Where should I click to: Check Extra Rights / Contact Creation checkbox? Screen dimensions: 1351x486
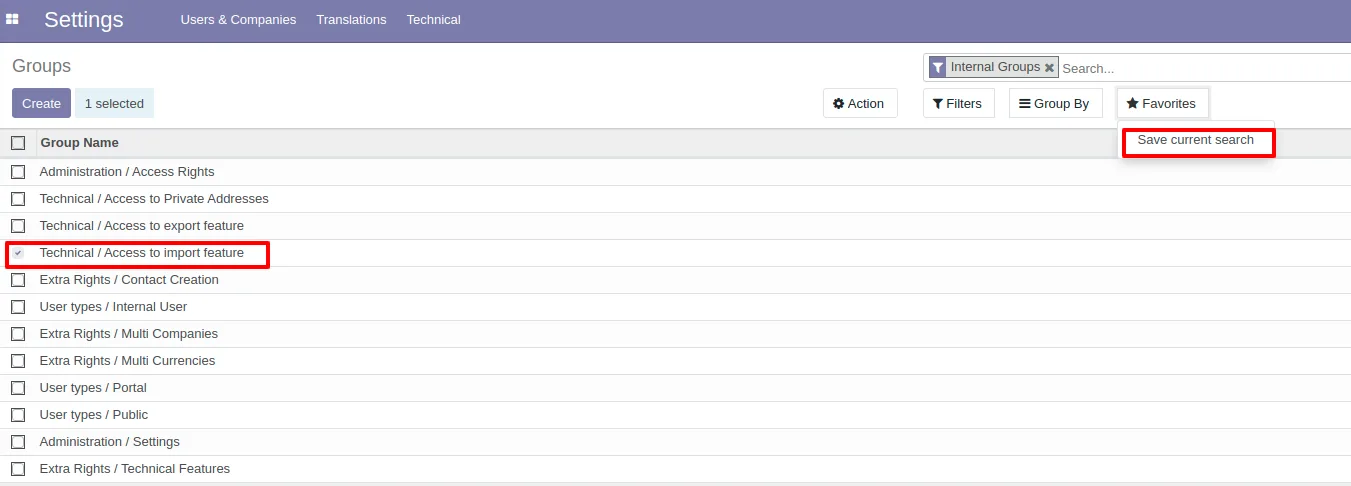point(18,280)
